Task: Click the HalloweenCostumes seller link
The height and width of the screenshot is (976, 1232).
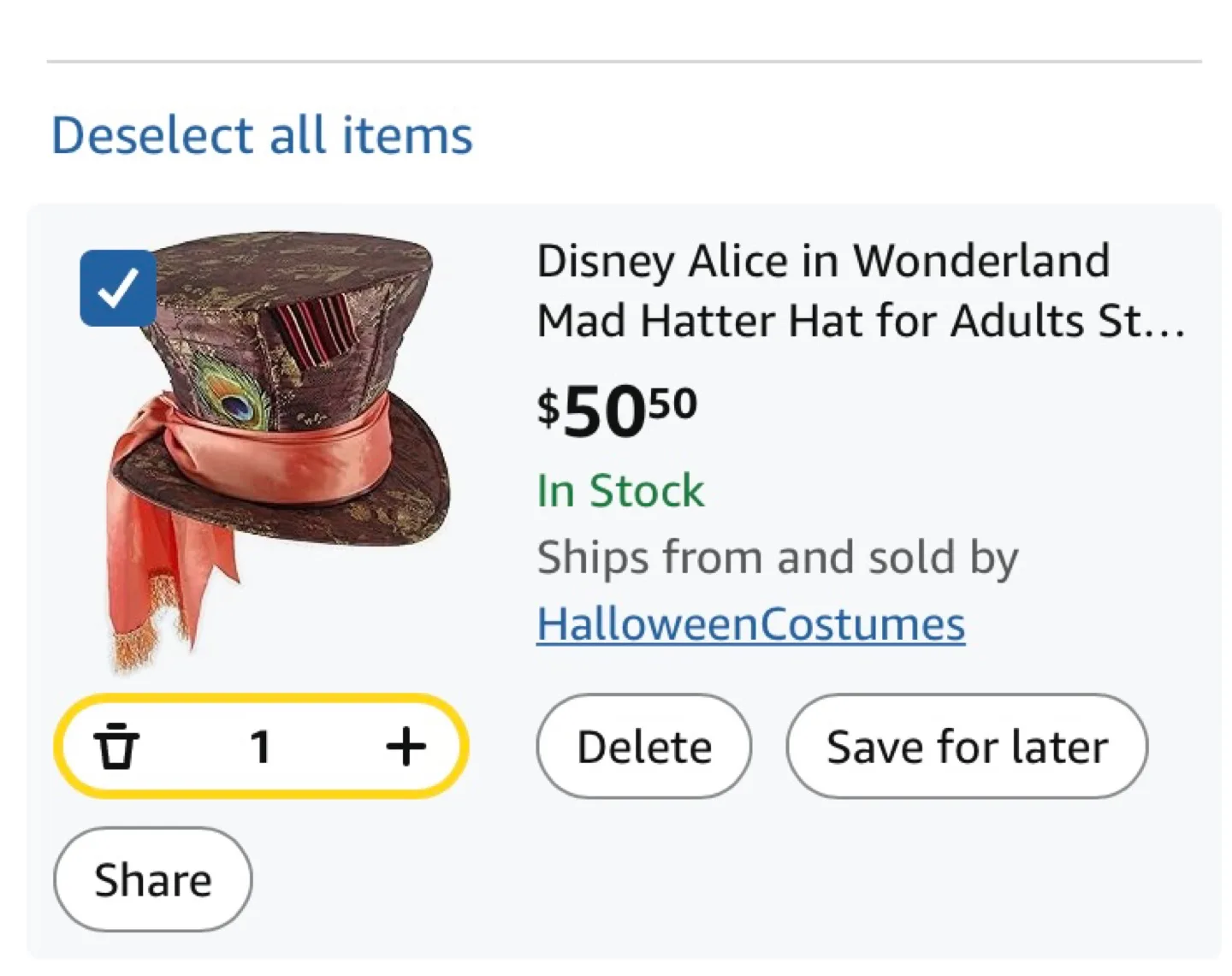Action: 751,624
